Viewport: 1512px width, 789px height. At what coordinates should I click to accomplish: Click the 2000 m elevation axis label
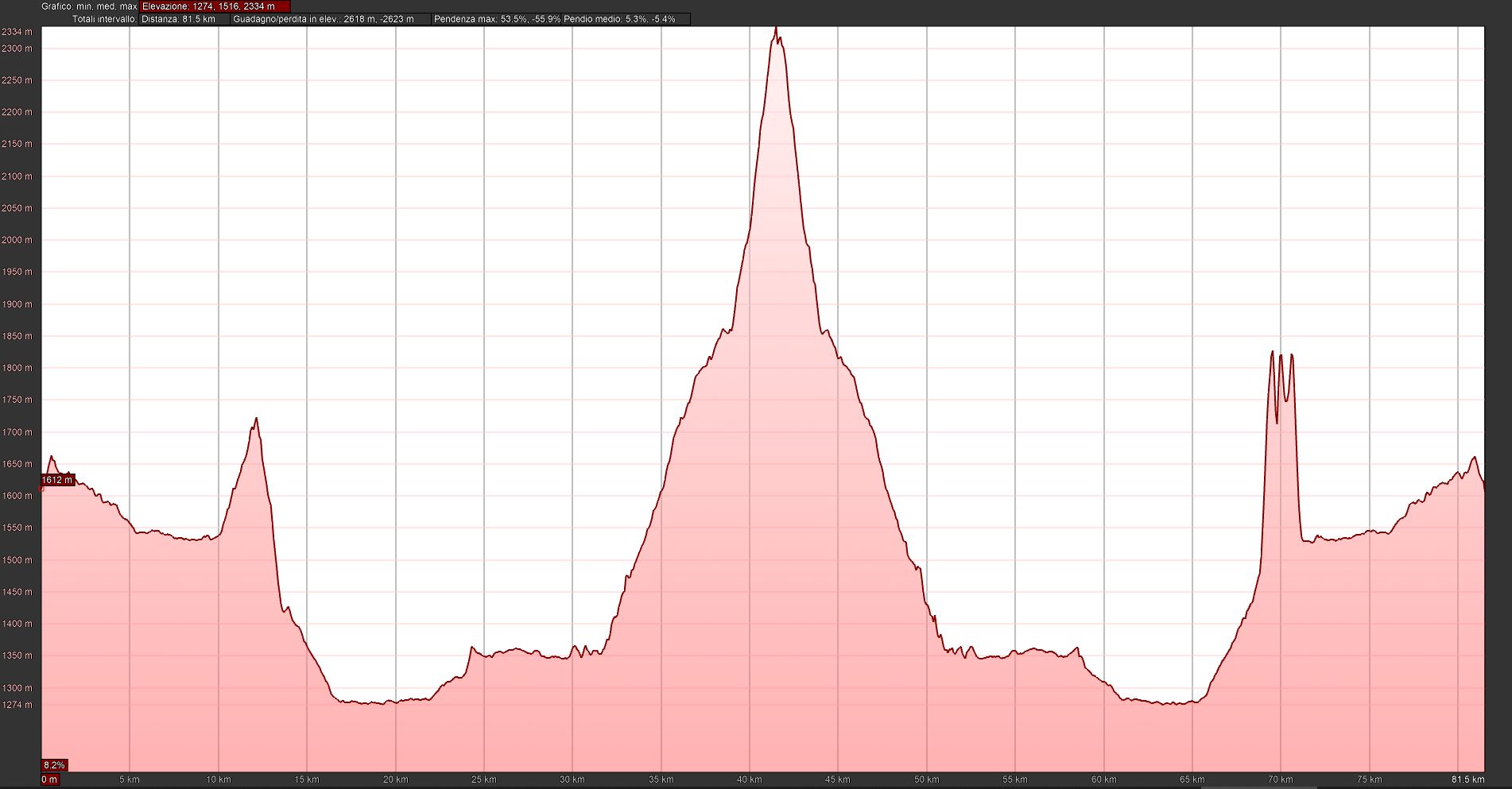(17, 240)
